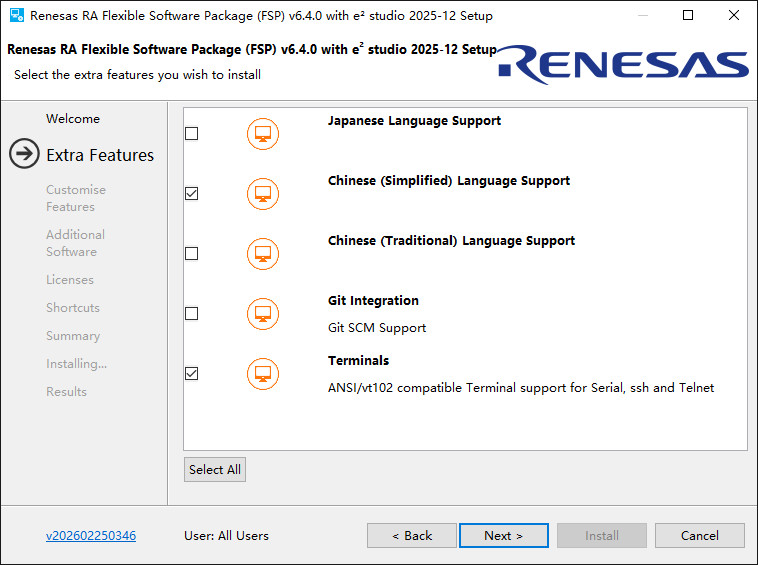The height and width of the screenshot is (565, 758).
Task: Click the Extra Features arrow step icon
Action: click(x=24, y=154)
